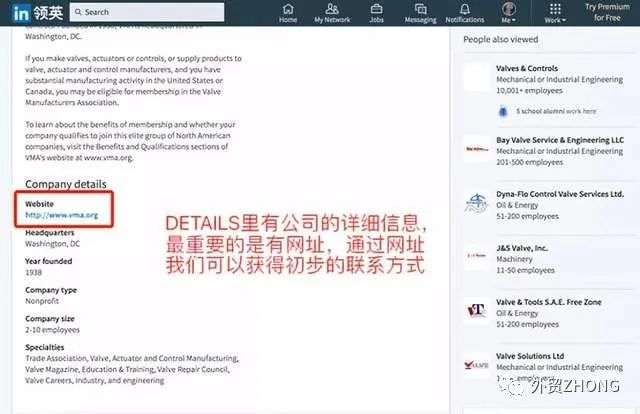This screenshot has width=640, height=414.
Task: Click Valve & Tools logo thumbnail
Action: click(476, 311)
